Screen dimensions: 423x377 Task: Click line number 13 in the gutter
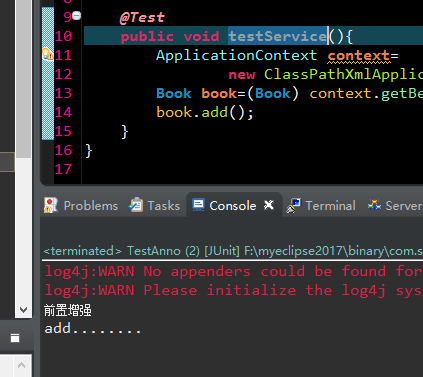click(x=63, y=93)
